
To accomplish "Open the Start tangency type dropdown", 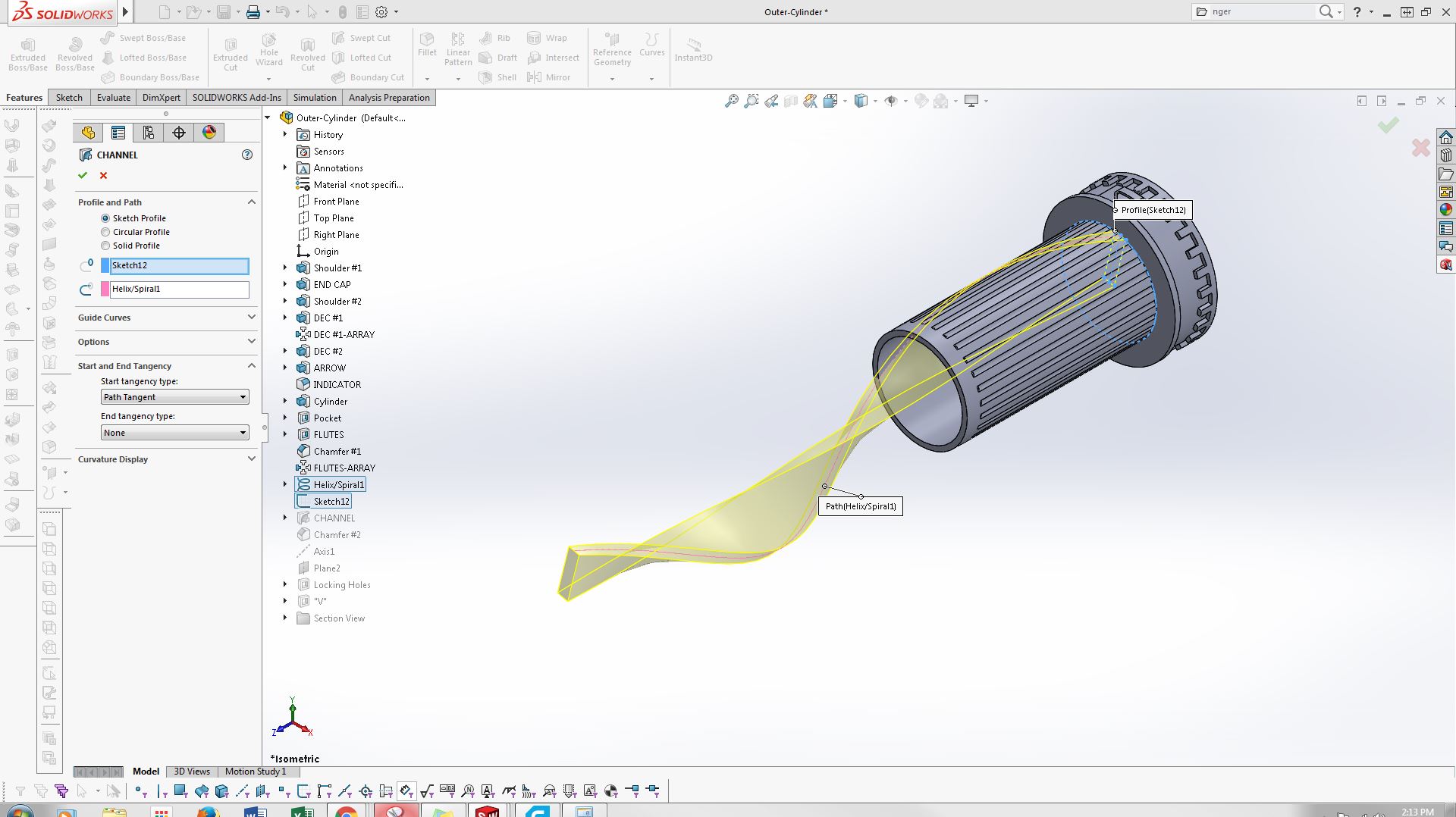I will click(174, 397).
